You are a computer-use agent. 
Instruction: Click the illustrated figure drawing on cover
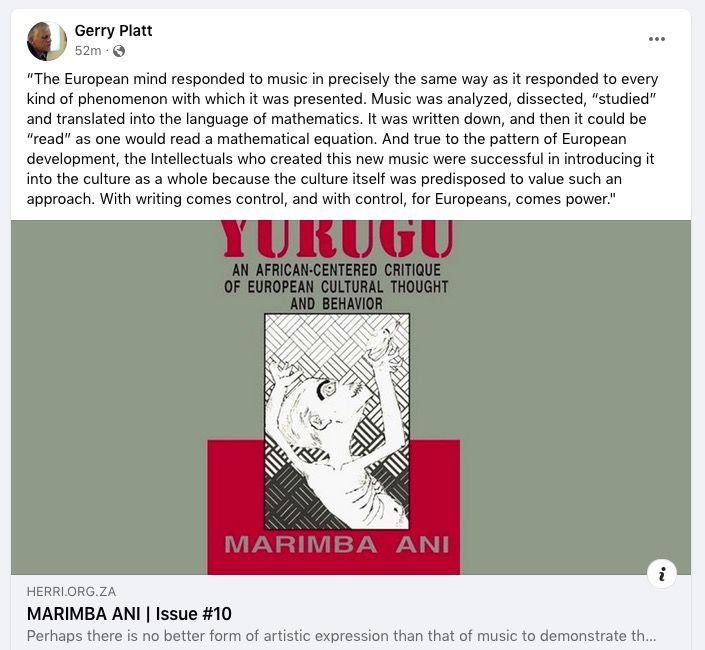pos(337,421)
